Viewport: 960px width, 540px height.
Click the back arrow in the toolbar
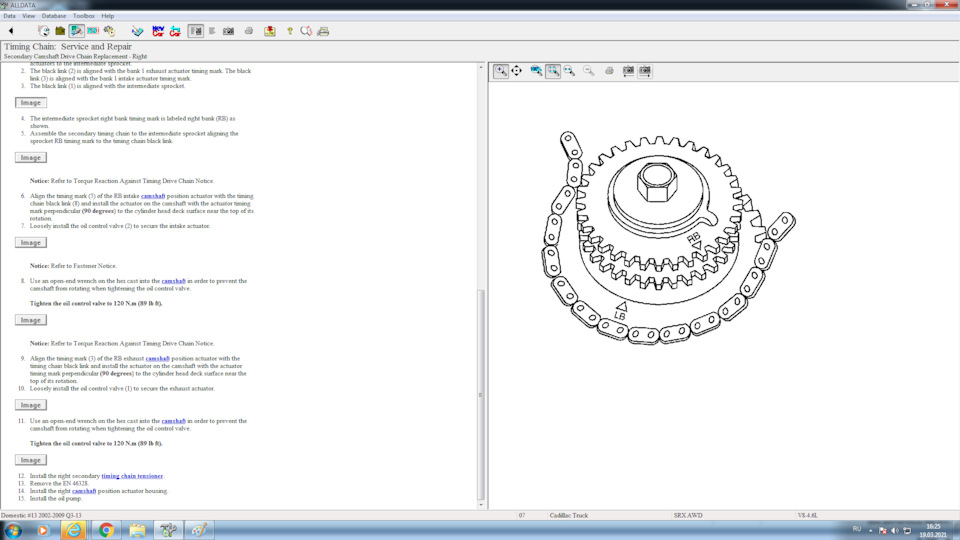pyautogui.click(x=11, y=31)
